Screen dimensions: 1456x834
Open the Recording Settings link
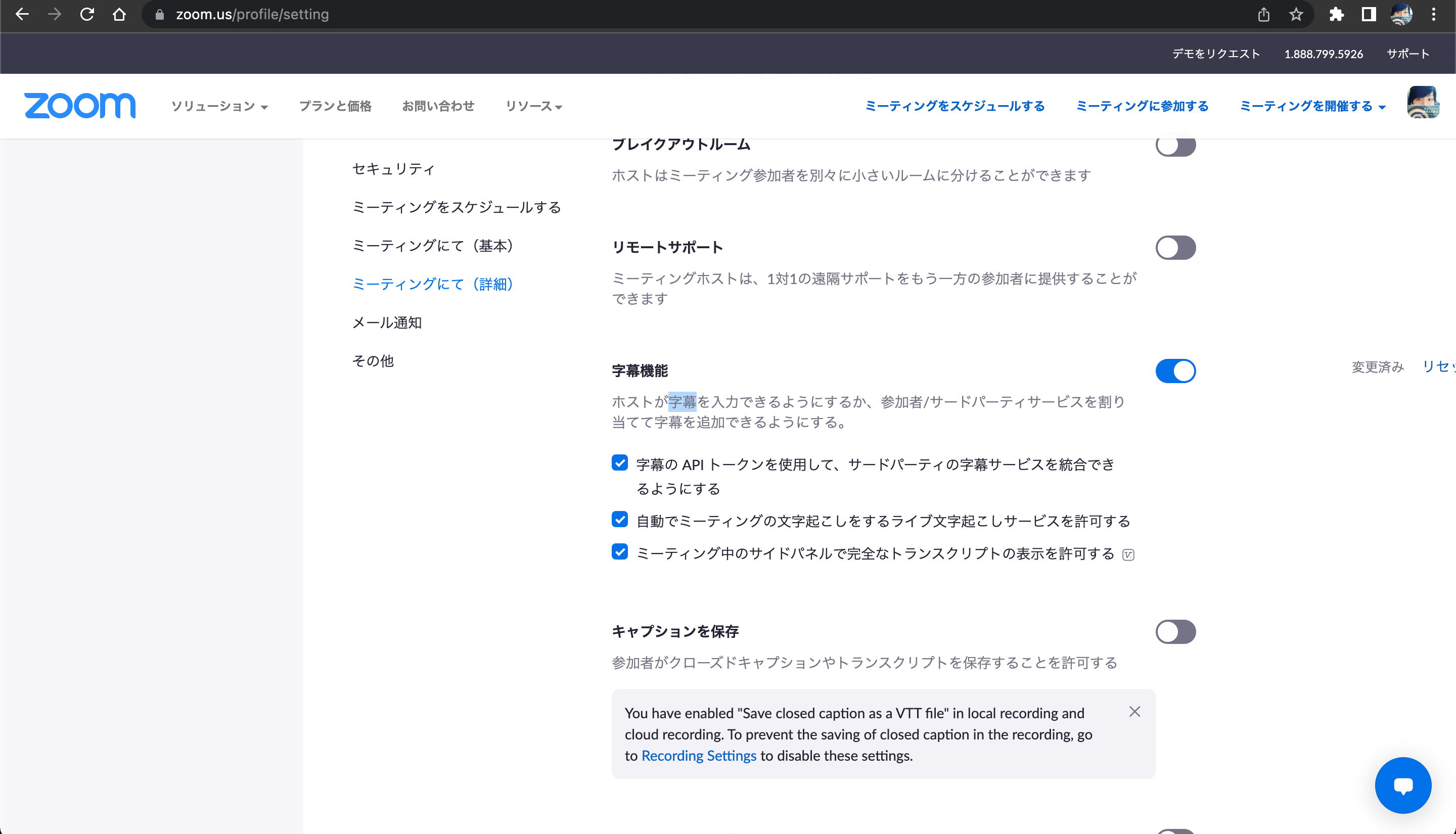(698, 756)
